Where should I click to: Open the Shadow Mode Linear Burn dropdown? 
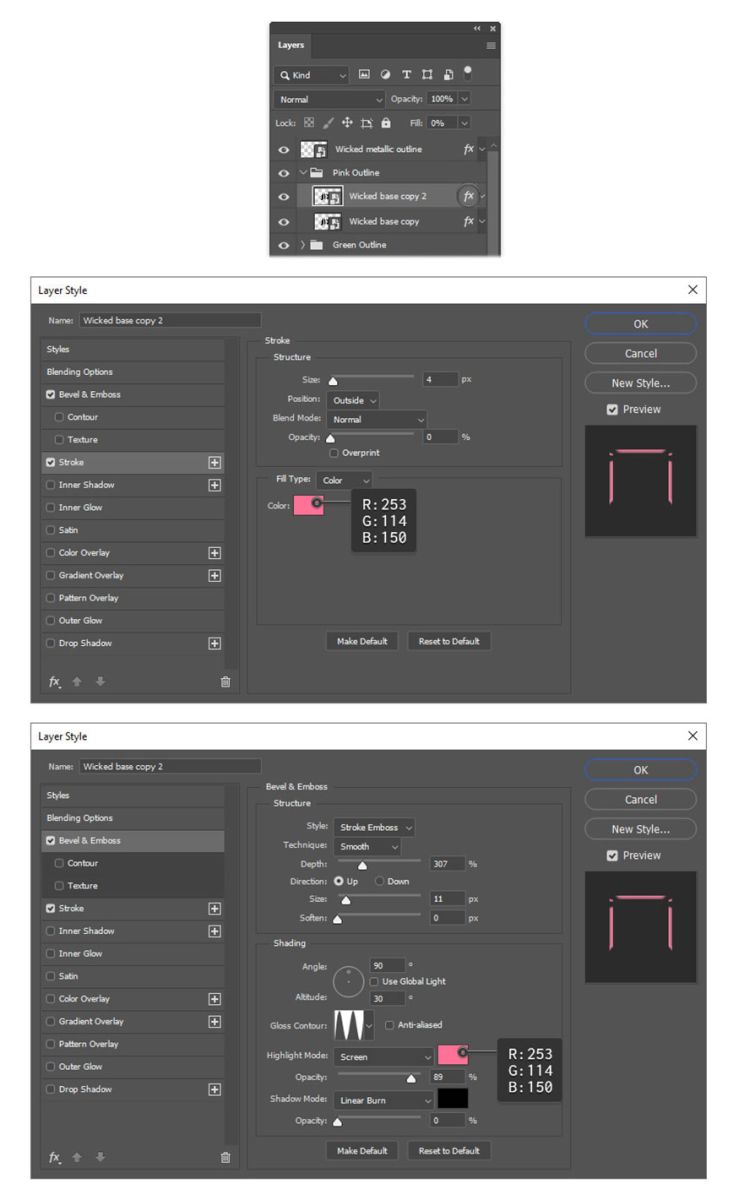coord(384,1099)
